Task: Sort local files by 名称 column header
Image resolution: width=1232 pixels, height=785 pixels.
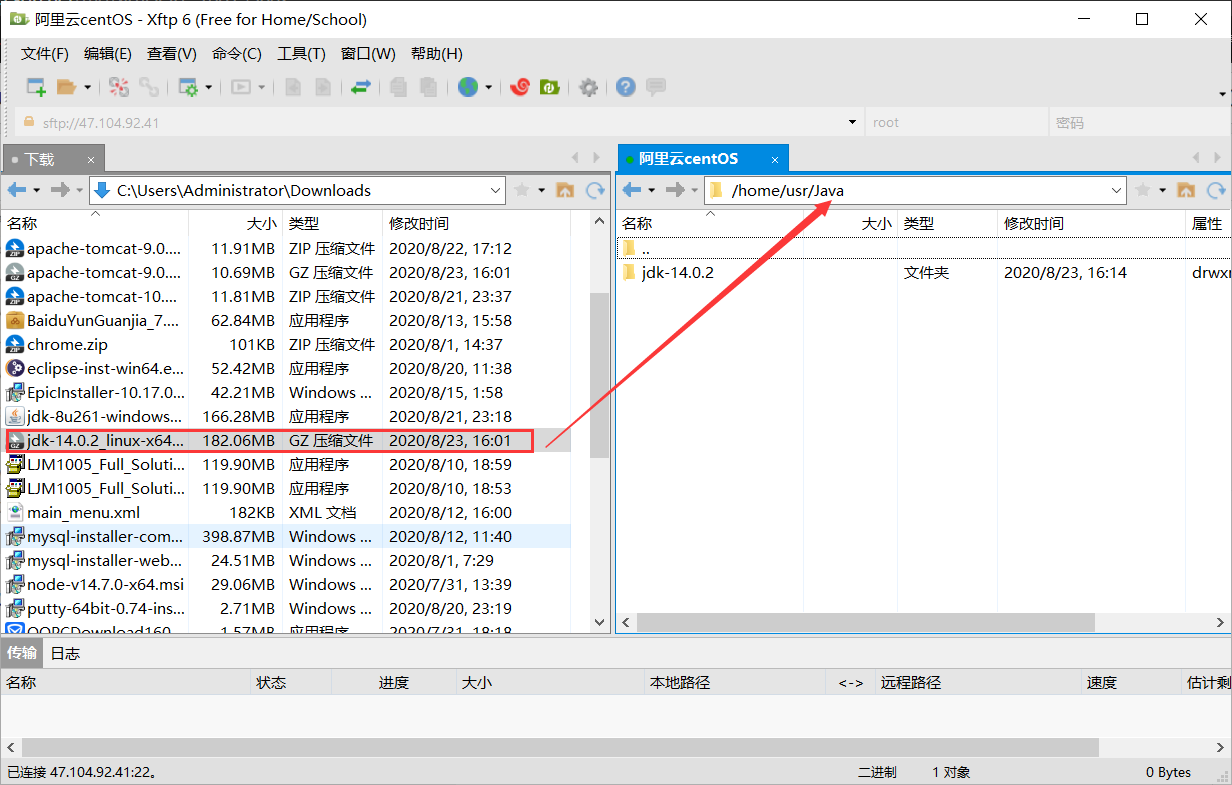Action: [94, 223]
